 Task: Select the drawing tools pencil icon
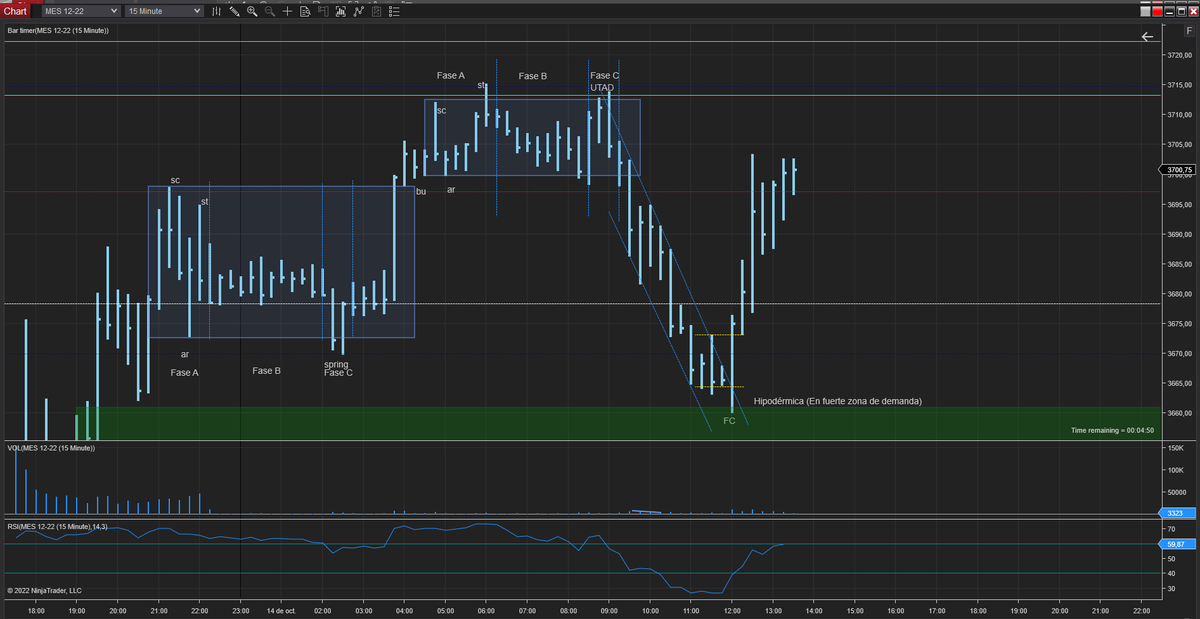(x=234, y=11)
